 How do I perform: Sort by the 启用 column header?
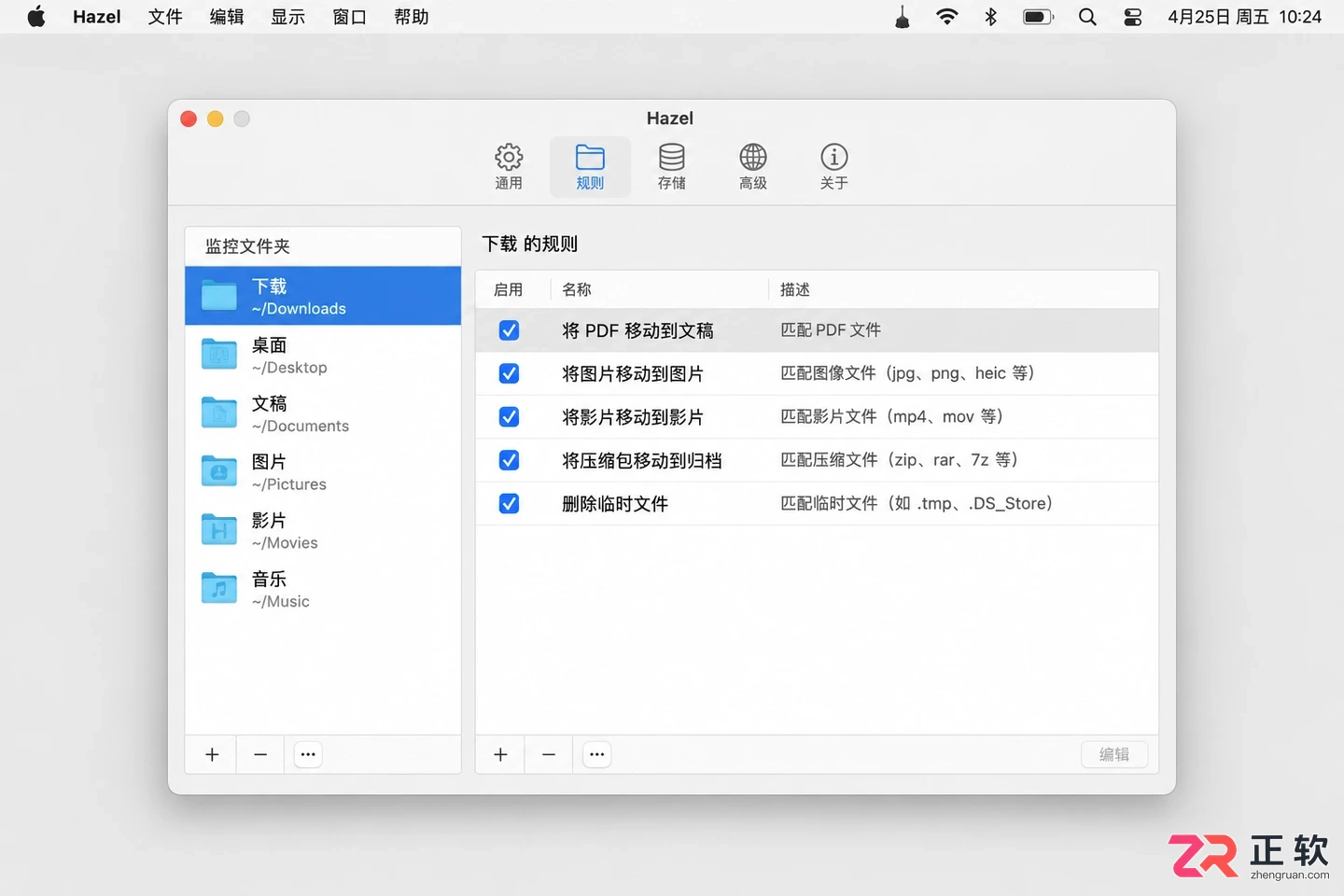coord(509,290)
